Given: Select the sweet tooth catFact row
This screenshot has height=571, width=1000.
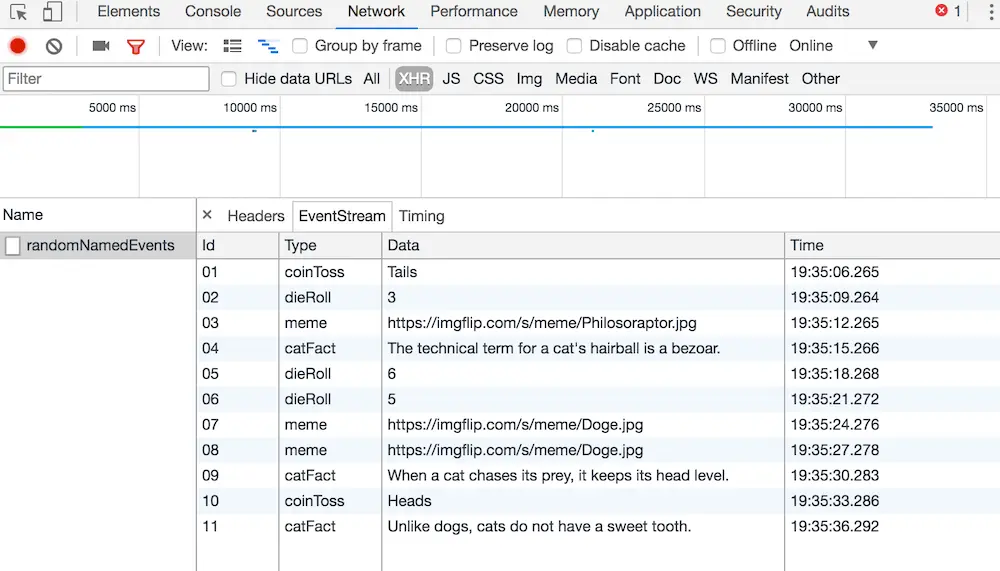Looking at the screenshot, I should (x=598, y=527).
